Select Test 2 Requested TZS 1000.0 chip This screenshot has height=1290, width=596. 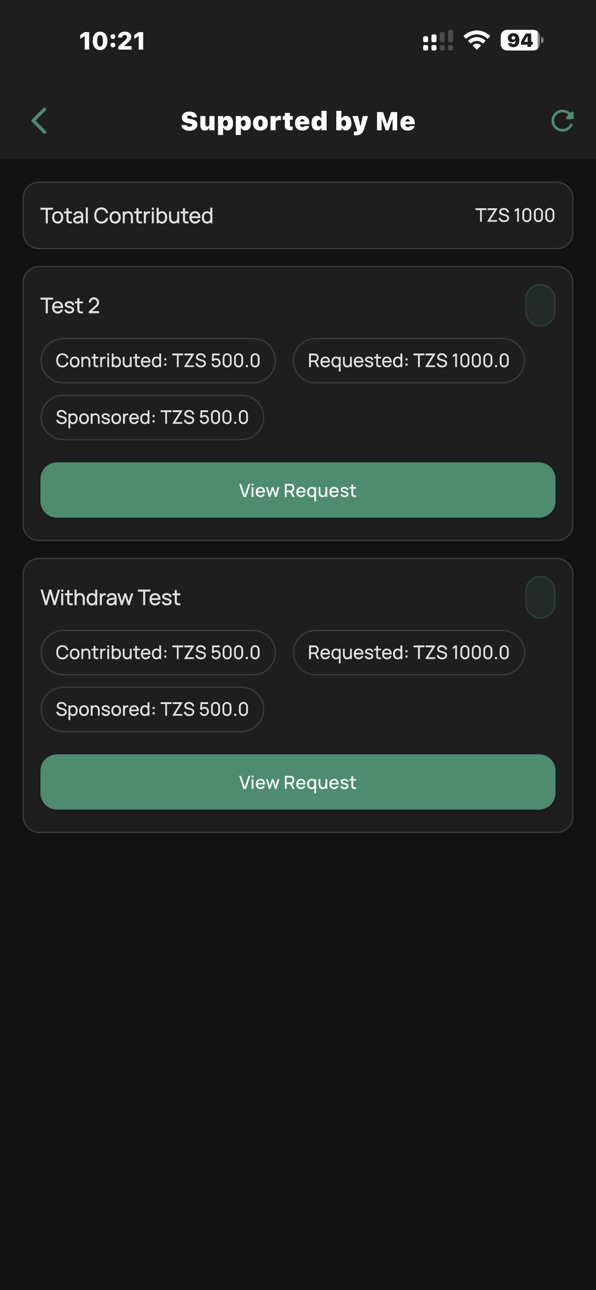408,361
